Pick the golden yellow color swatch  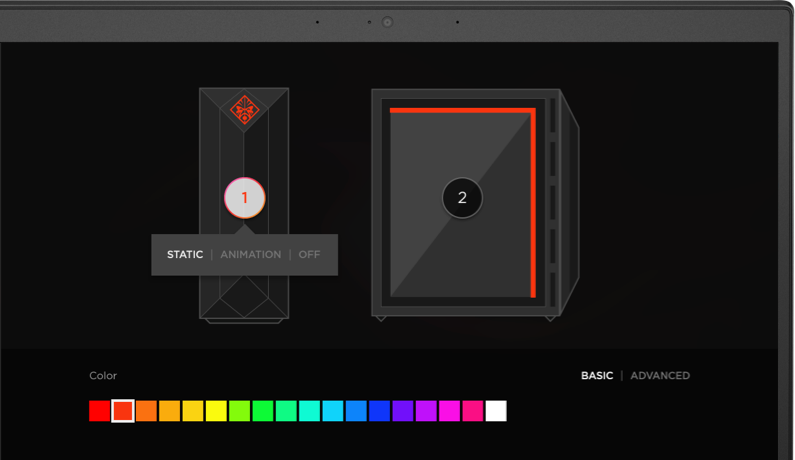(x=193, y=411)
